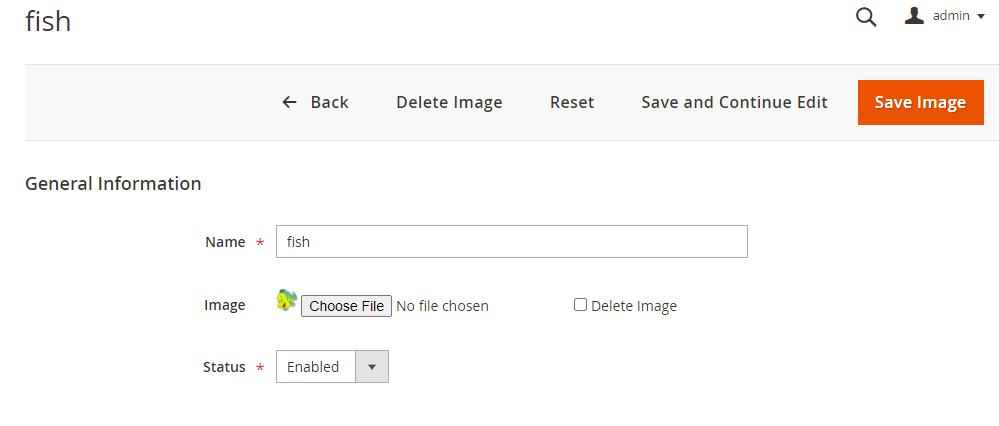The height and width of the screenshot is (426, 999).
Task: Click the Status dropdown arrow button
Action: point(372,367)
